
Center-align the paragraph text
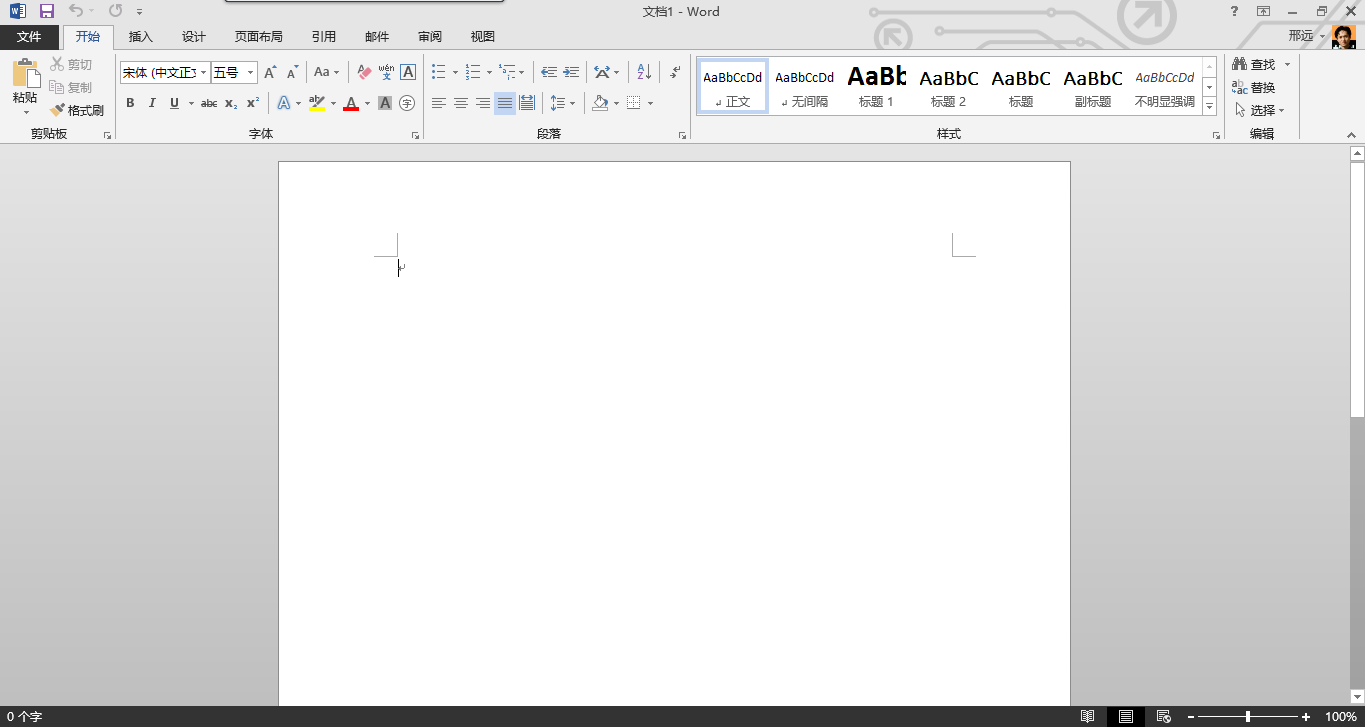click(x=461, y=103)
